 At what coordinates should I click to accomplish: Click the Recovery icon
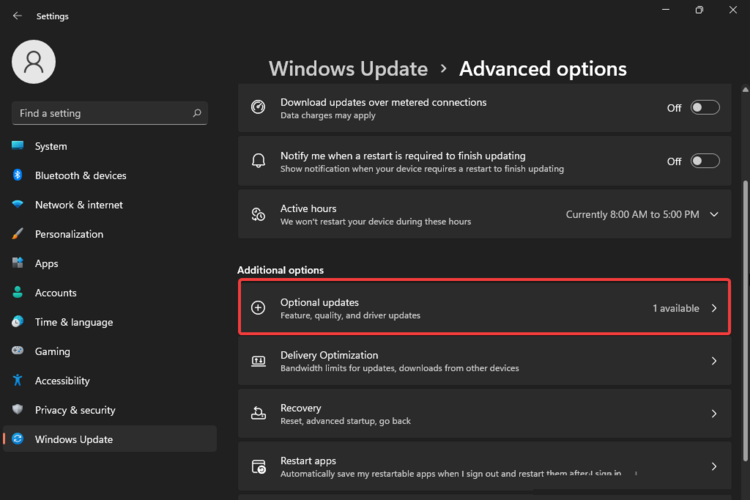(258, 413)
